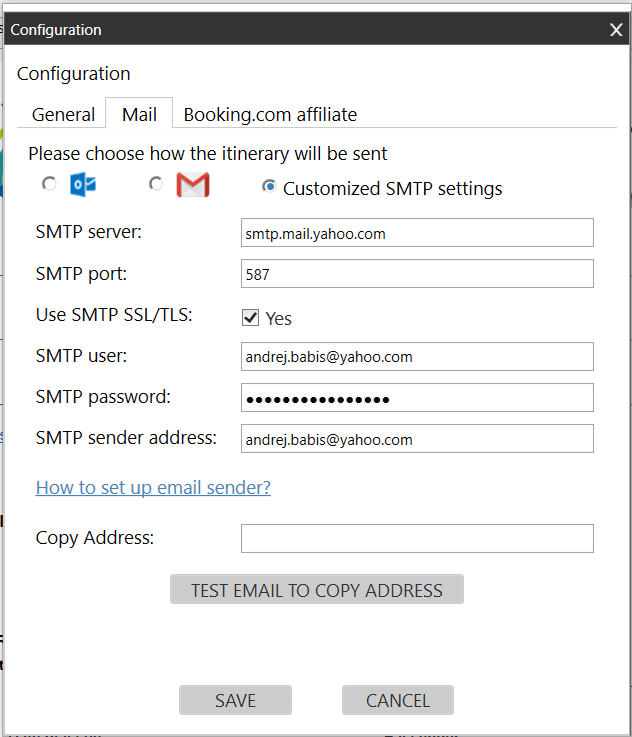Close the Configuration dialog window
The height and width of the screenshot is (737, 632).
616,30
